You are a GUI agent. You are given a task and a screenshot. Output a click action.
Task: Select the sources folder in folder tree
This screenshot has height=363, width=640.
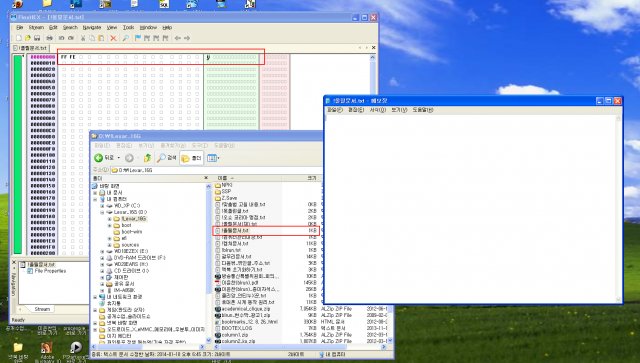click(130, 245)
